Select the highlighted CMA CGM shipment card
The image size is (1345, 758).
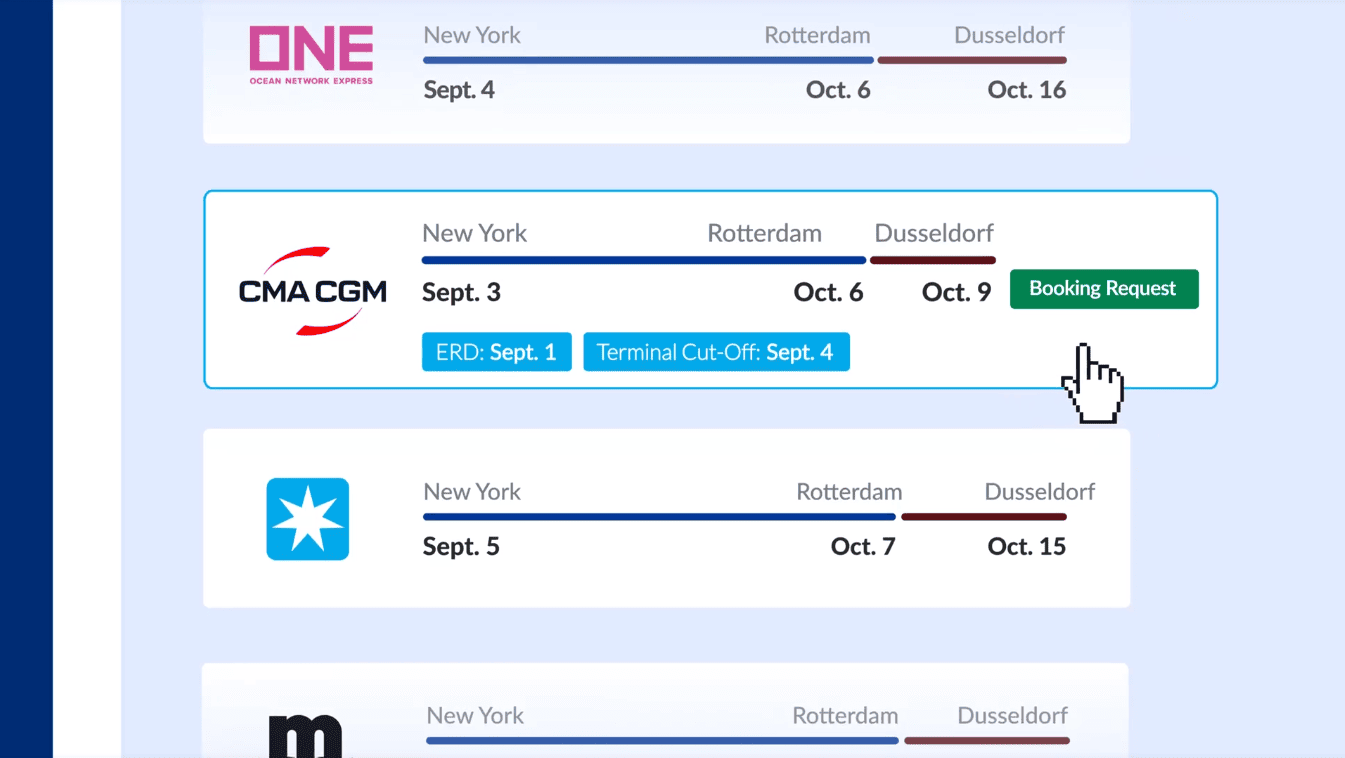tap(710, 289)
